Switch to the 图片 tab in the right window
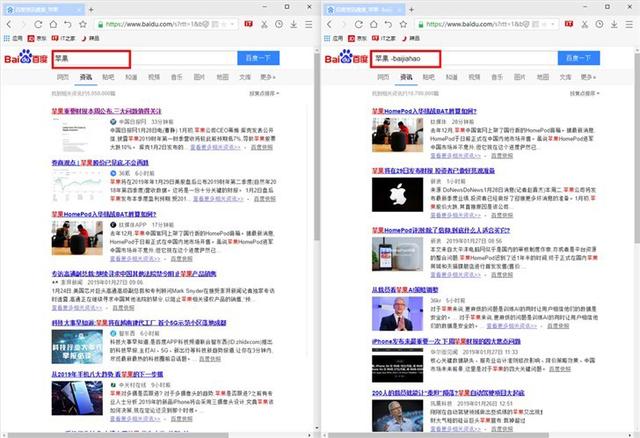The width and height of the screenshot is (640, 438). point(520,77)
